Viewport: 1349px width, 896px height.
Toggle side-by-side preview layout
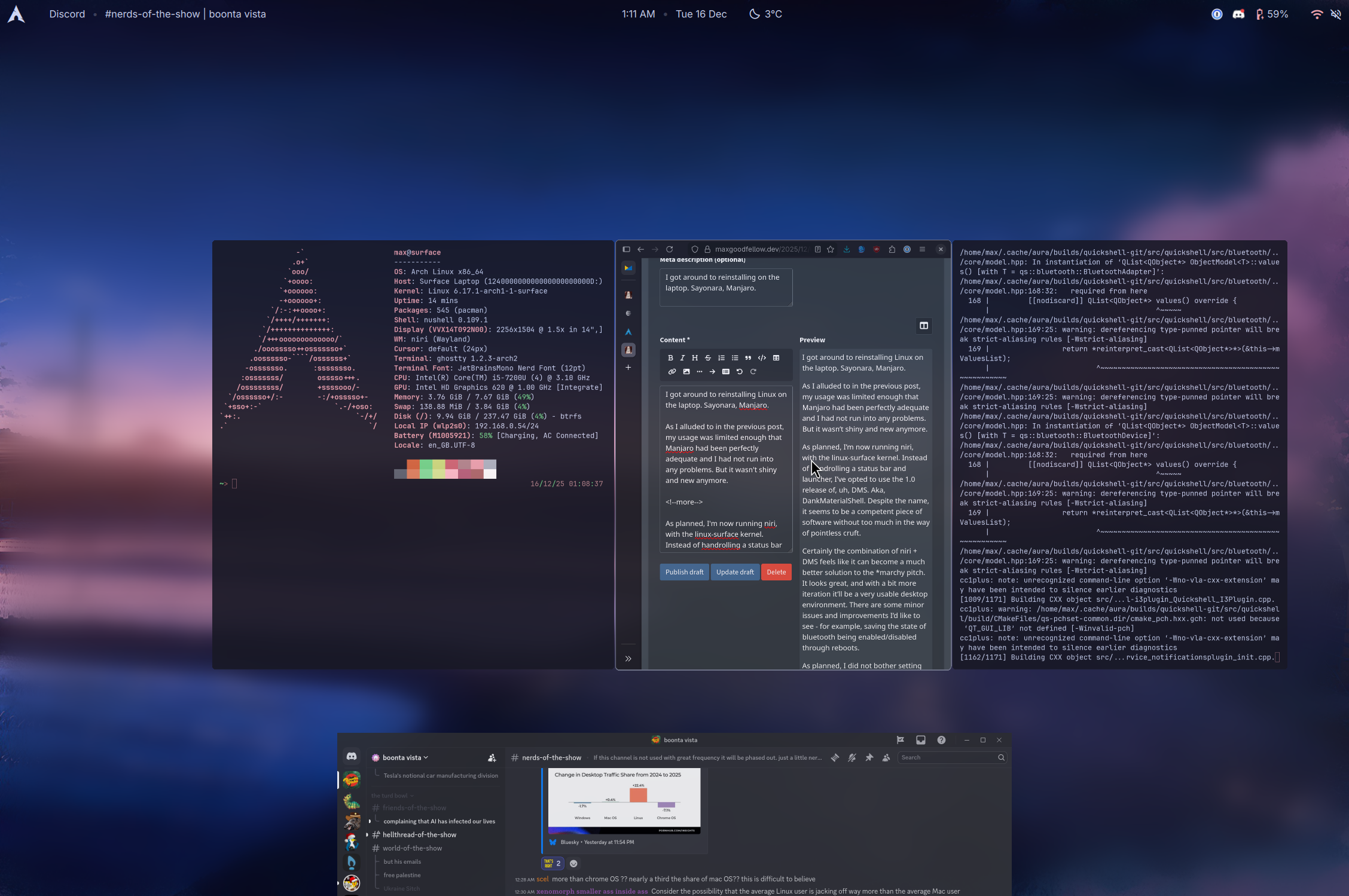click(924, 326)
